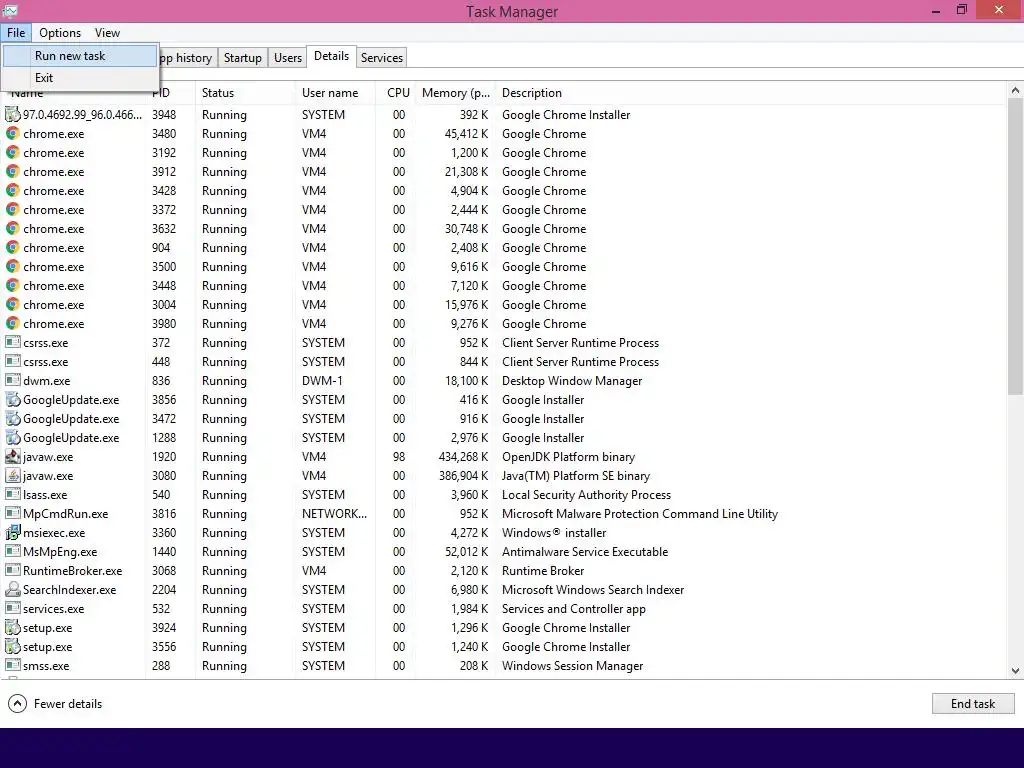Image resolution: width=1024 pixels, height=768 pixels.
Task: Click the lsass.exe process icon
Action: 12,494
